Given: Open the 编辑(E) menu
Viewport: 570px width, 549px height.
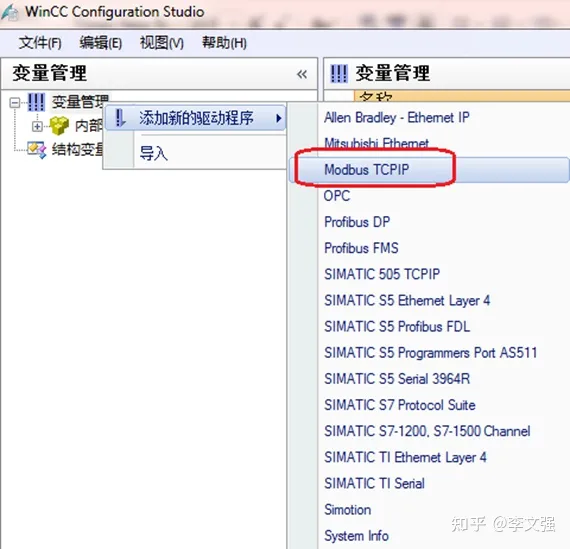Looking at the screenshot, I should (101, 43).
